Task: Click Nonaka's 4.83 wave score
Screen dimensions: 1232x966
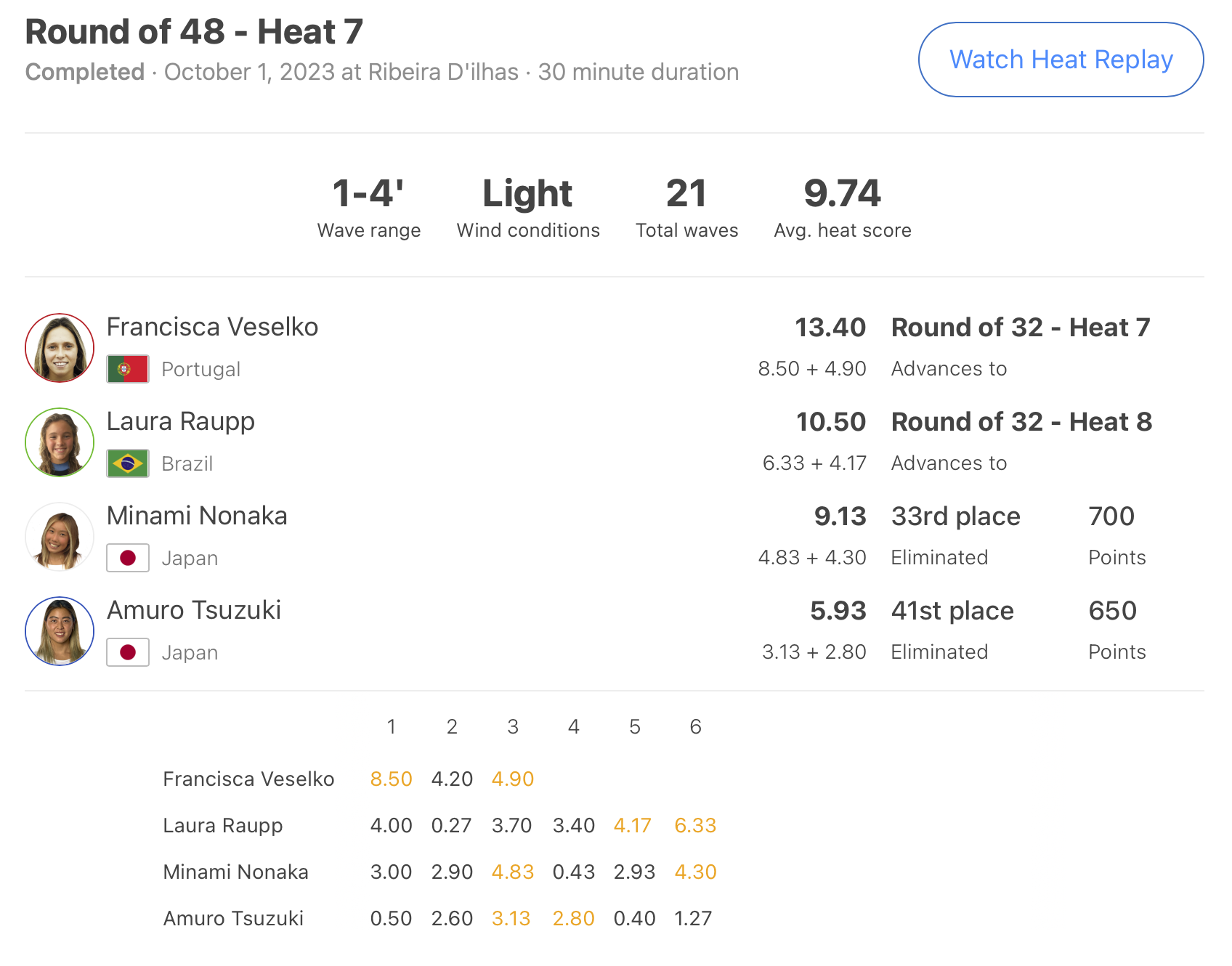Action: pyautogui.click(x=513, y=872)
